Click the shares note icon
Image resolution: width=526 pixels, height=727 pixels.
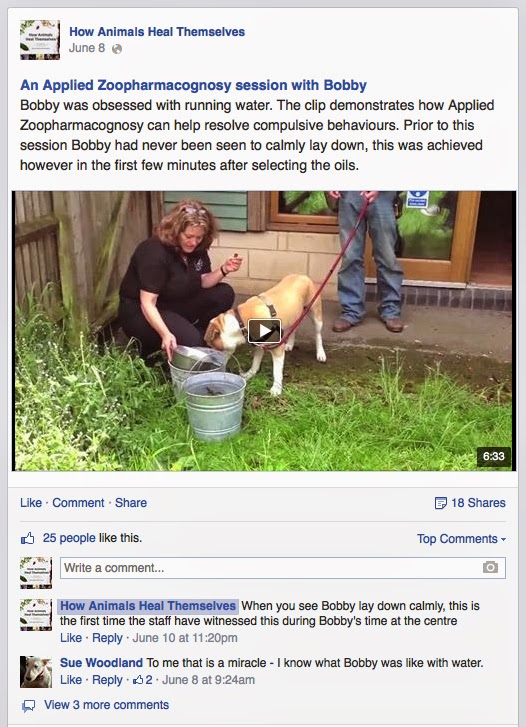440,503
